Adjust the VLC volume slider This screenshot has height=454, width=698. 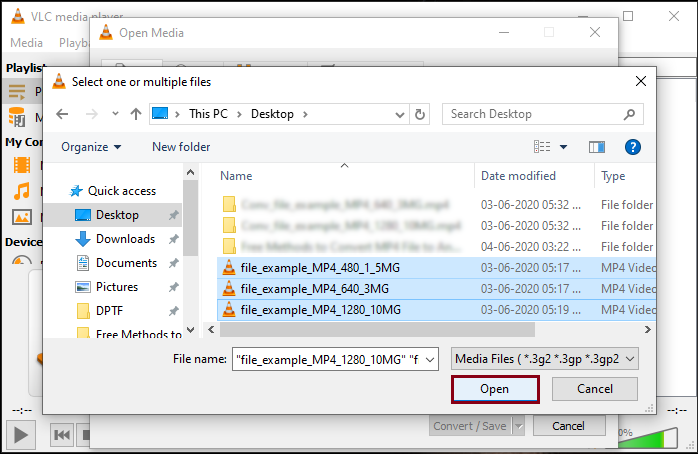click(x=649, y=438)
